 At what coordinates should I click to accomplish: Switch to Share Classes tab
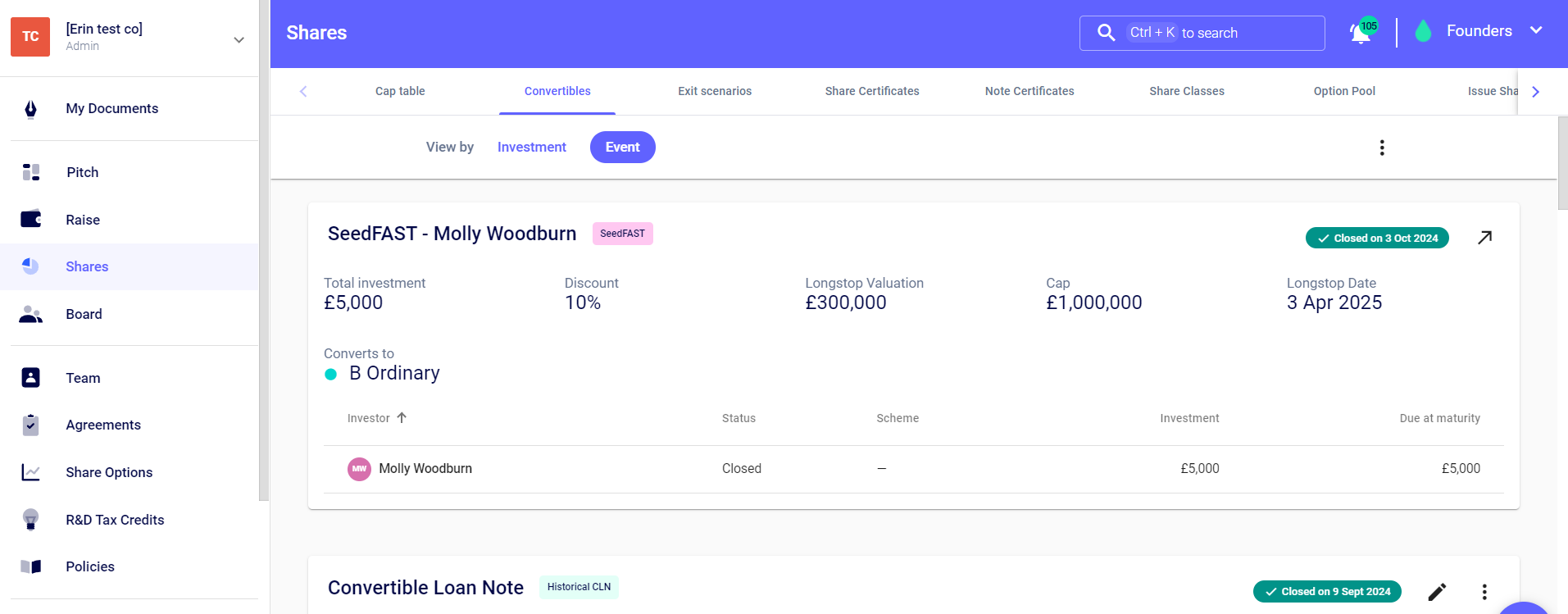(x=1186, y=91)
